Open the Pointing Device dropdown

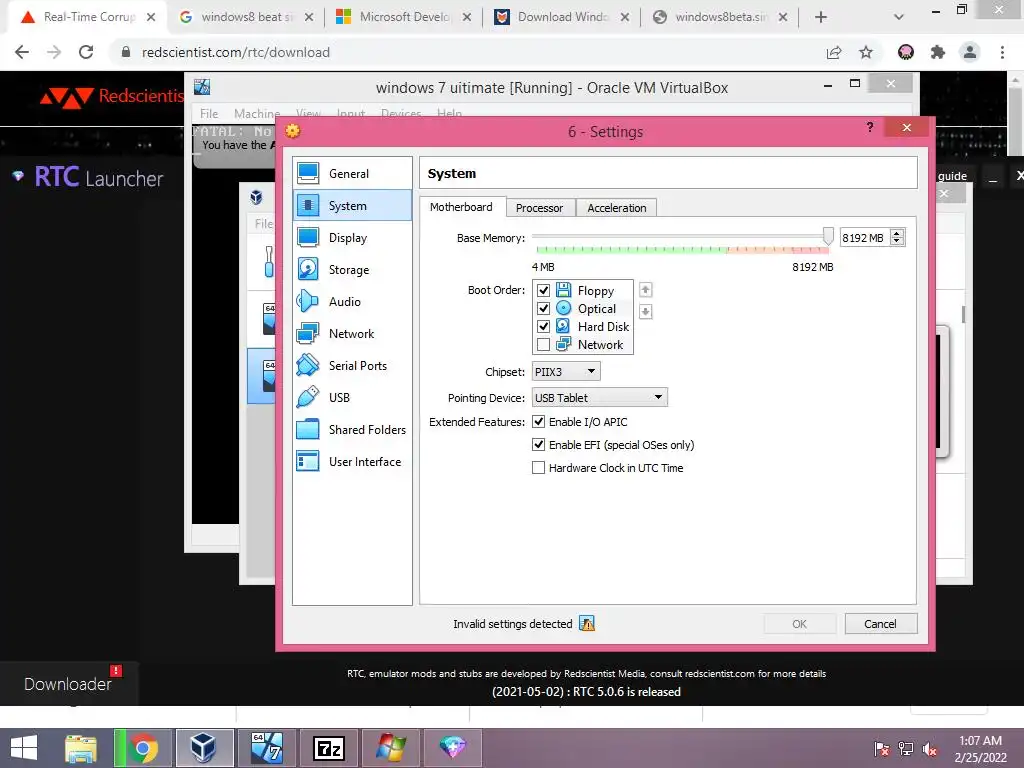point(600,397)
